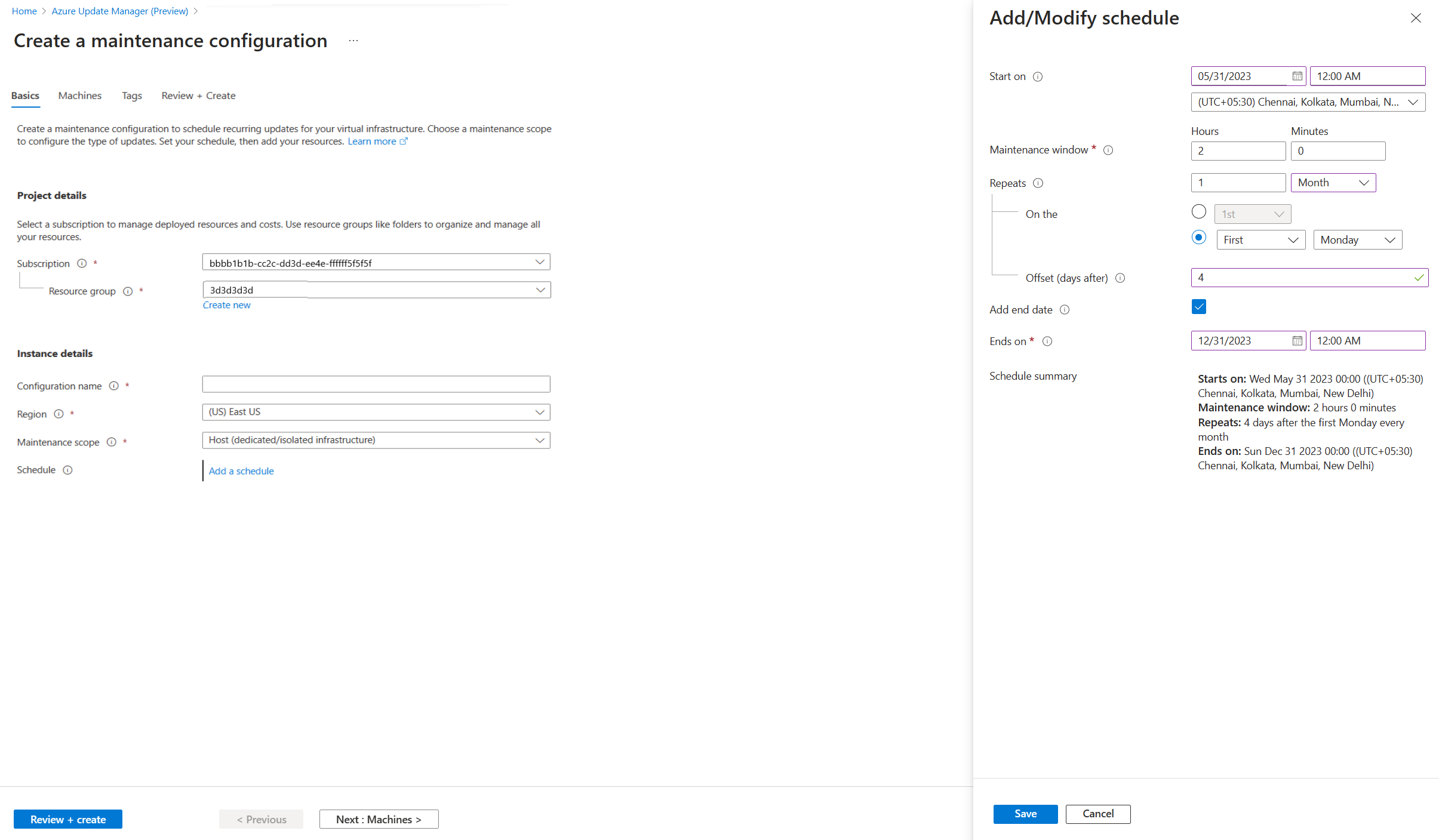Click the info icon next to Add end date
Viewport: 1439px width, 840px height.
[x=1067, y=309]
